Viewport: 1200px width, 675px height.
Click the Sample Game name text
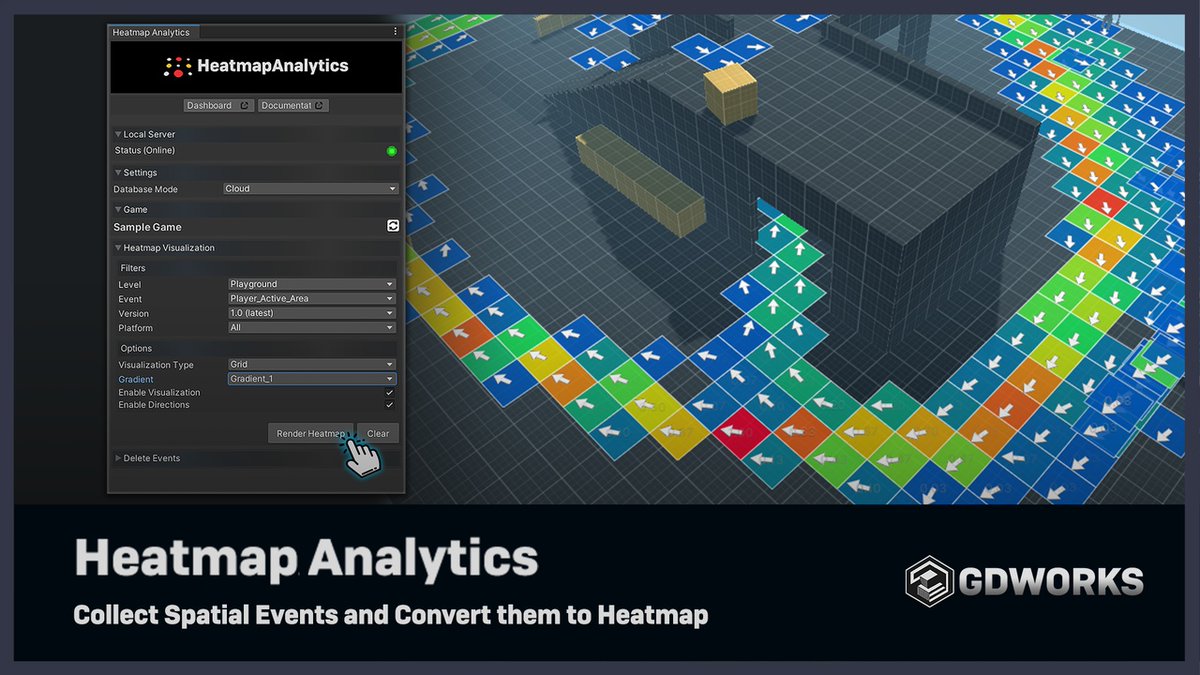point(147,227)
